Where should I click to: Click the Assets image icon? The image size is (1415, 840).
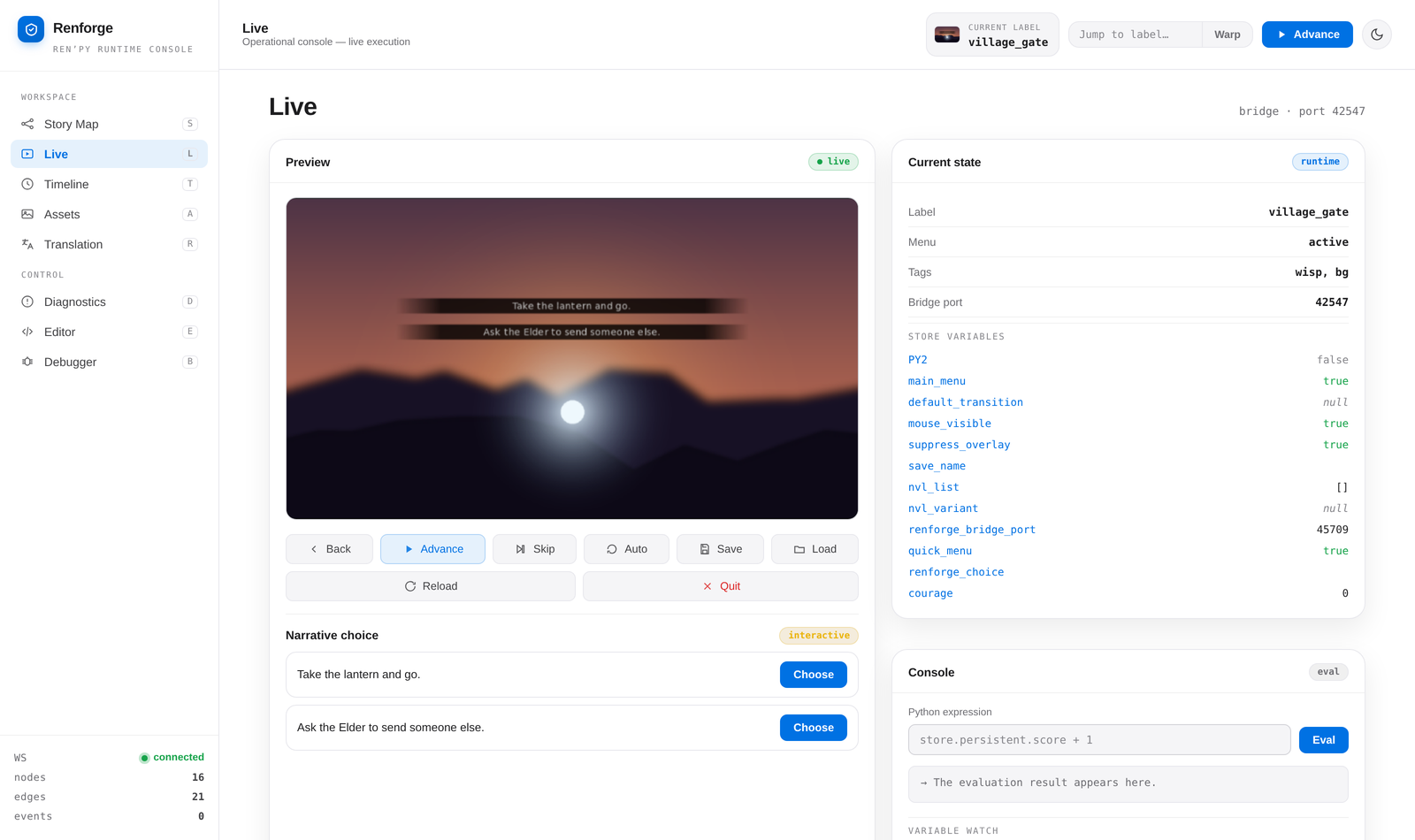coord(27,214)
